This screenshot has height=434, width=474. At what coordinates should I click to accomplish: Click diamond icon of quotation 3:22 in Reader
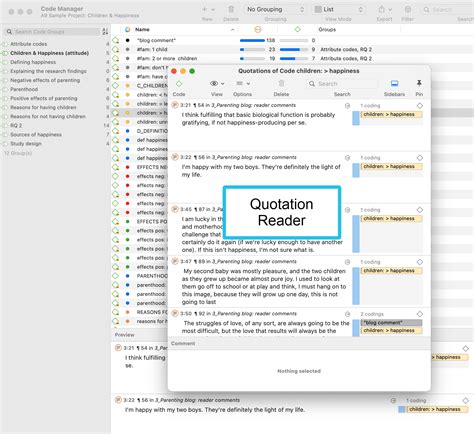420,158
